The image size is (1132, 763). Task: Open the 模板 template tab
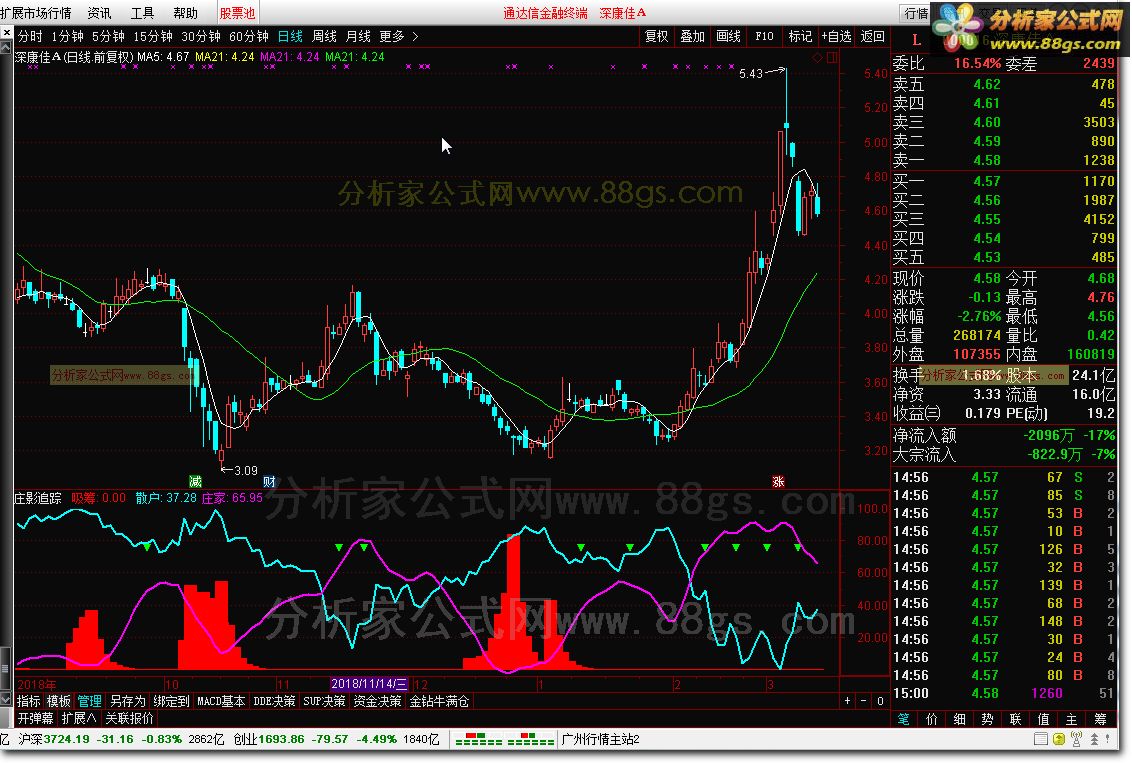[x=58, y=701]
